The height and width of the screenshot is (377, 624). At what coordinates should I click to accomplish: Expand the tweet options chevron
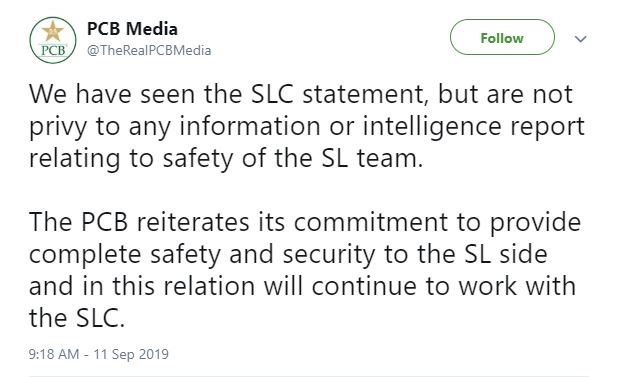[581, 39]
